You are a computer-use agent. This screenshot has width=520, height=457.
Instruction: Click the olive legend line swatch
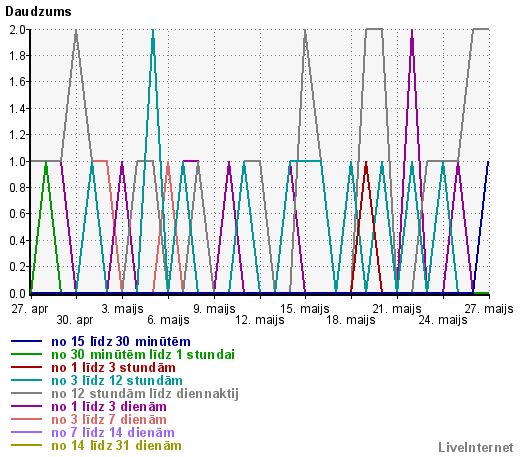click(26, 445)
